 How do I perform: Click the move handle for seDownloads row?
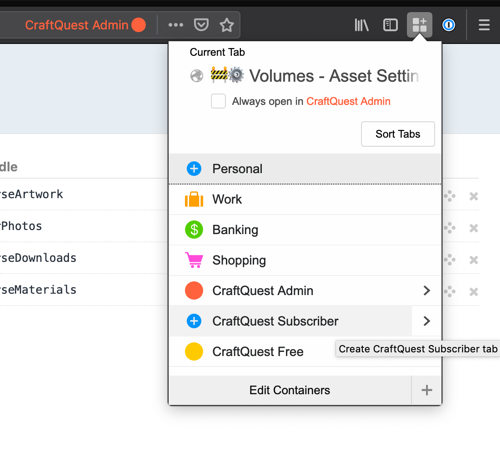(x=450, y=260)
